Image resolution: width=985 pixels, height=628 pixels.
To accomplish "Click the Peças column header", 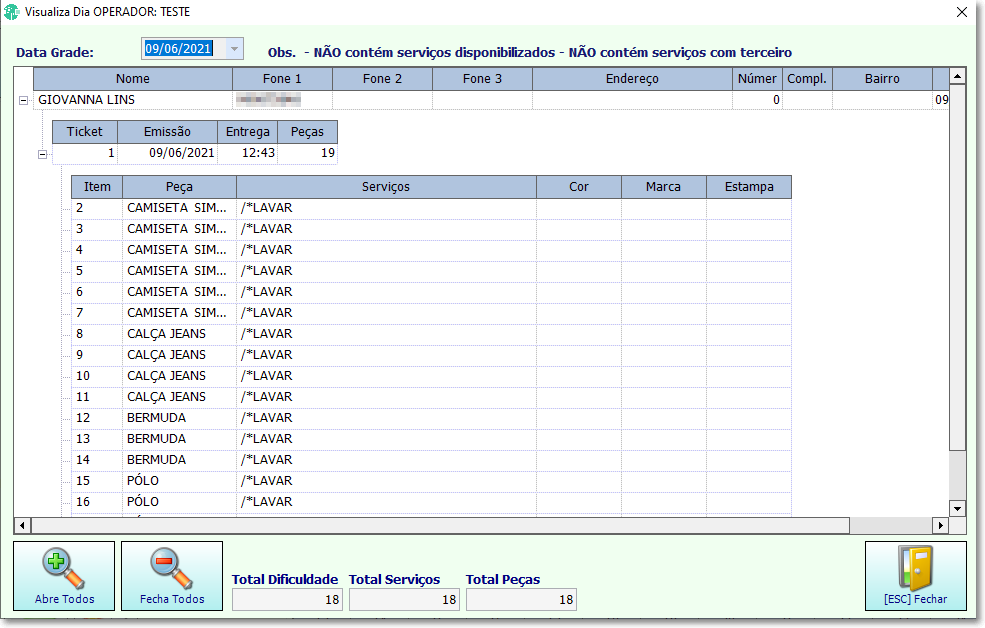I will point(307,132).
